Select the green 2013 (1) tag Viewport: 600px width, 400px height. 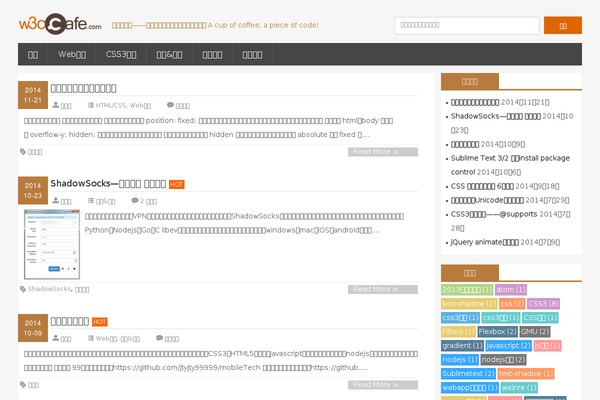click(467, 290)
